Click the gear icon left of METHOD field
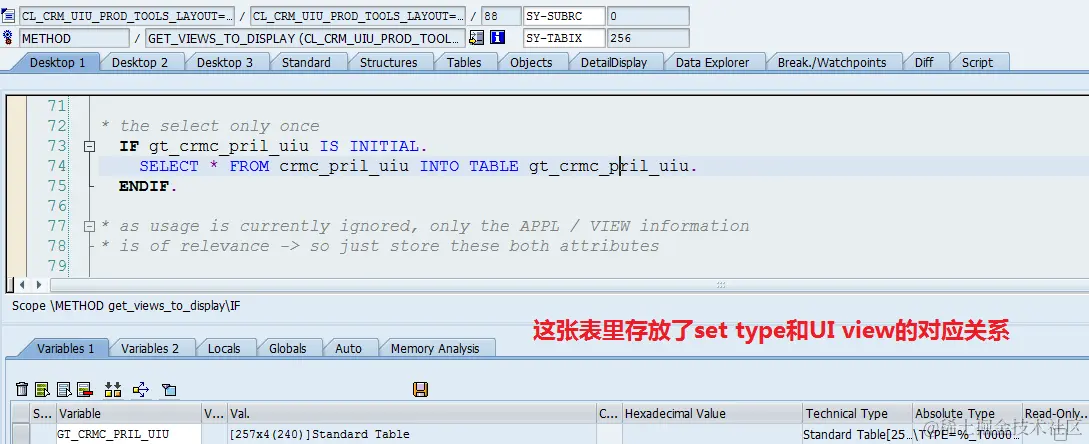Viewport: 1089px width, 444px height. 8,38
